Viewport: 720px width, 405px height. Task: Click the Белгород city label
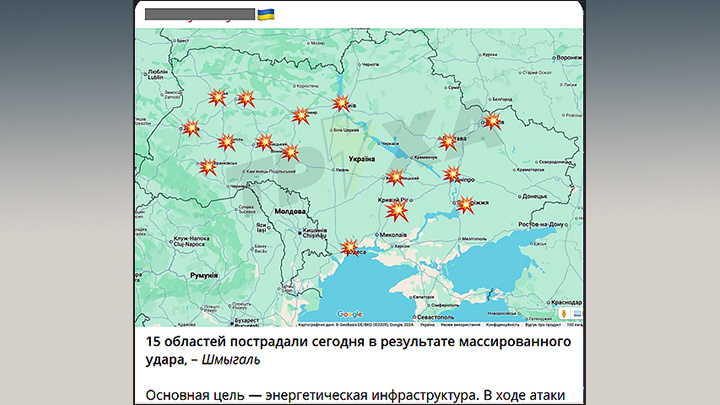[502, 99]
